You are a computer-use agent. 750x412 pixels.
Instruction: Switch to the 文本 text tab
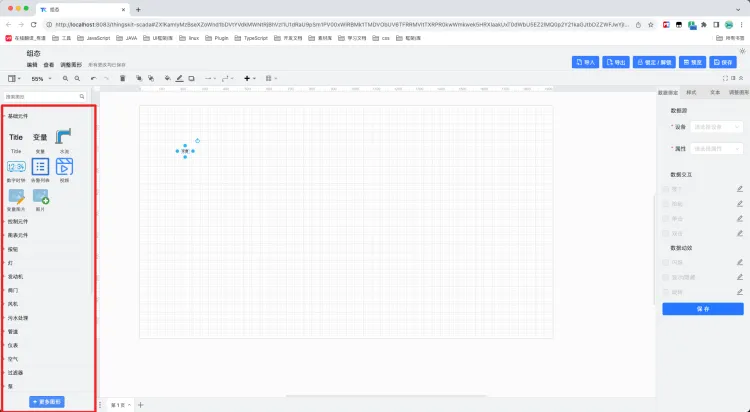715,92
